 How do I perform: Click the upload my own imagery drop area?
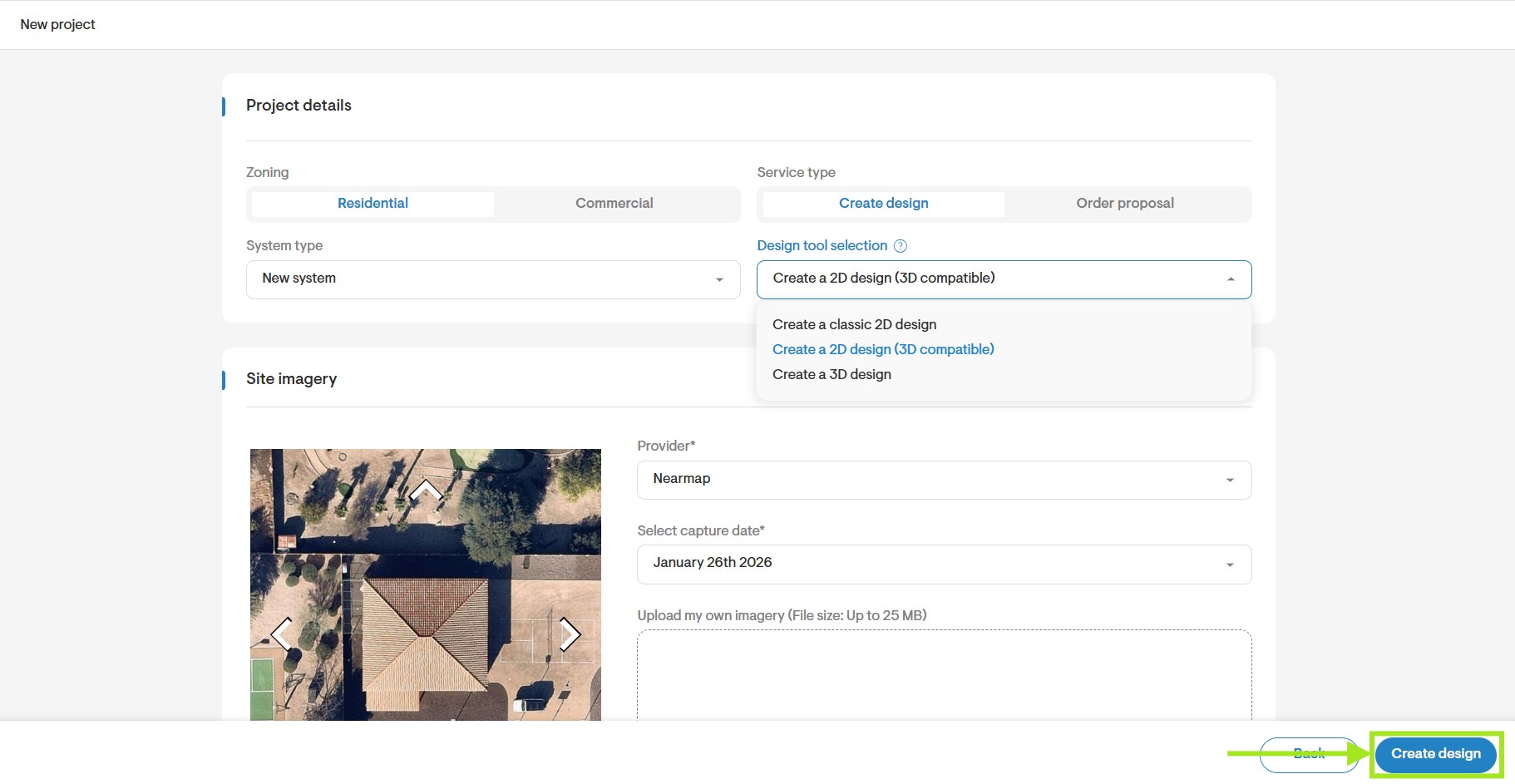tap(944, 675)
